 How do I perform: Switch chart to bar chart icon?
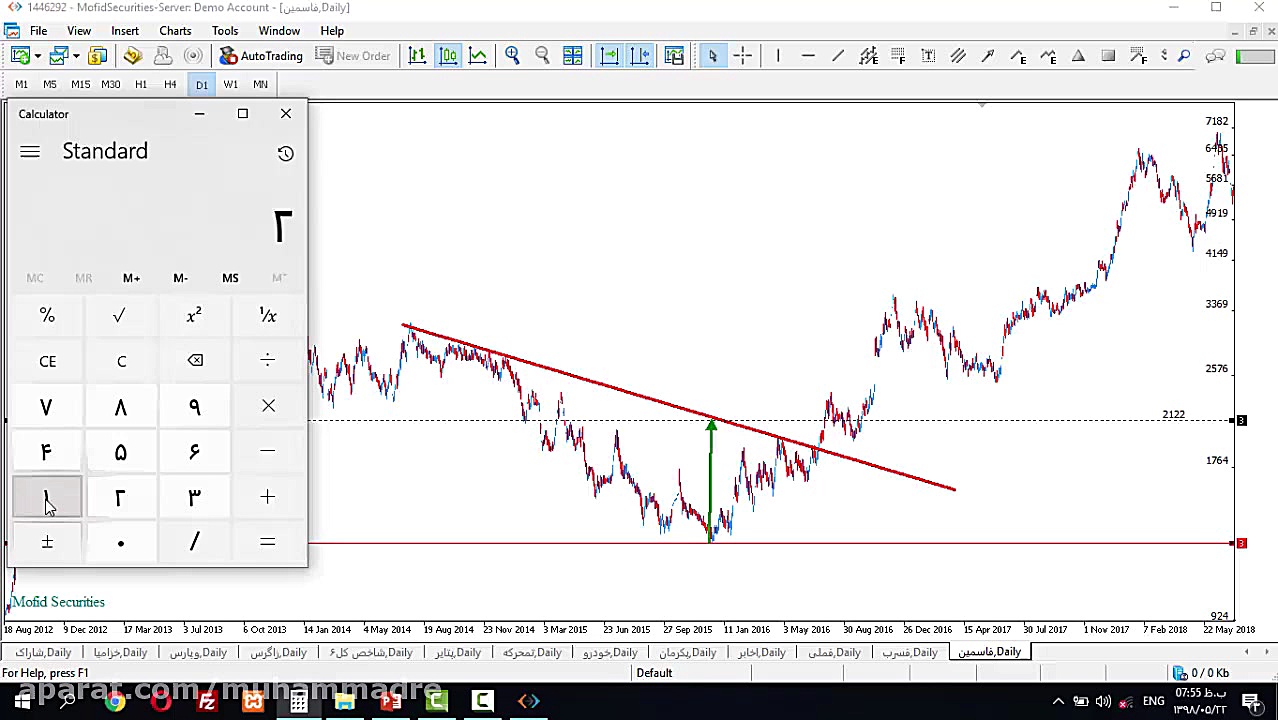tap(417, 56)
